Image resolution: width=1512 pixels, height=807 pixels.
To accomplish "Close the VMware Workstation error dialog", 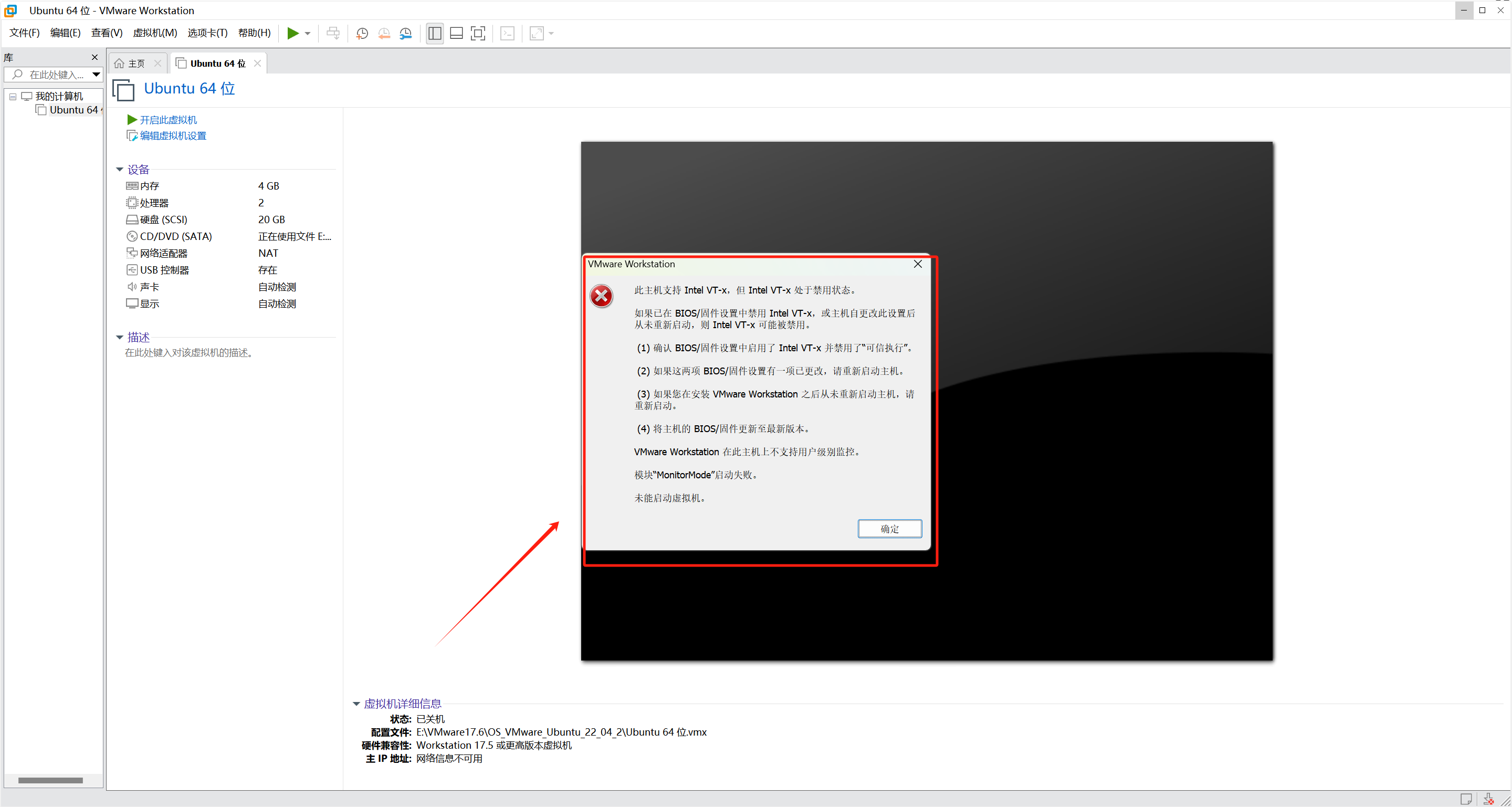I will point(917,264).
